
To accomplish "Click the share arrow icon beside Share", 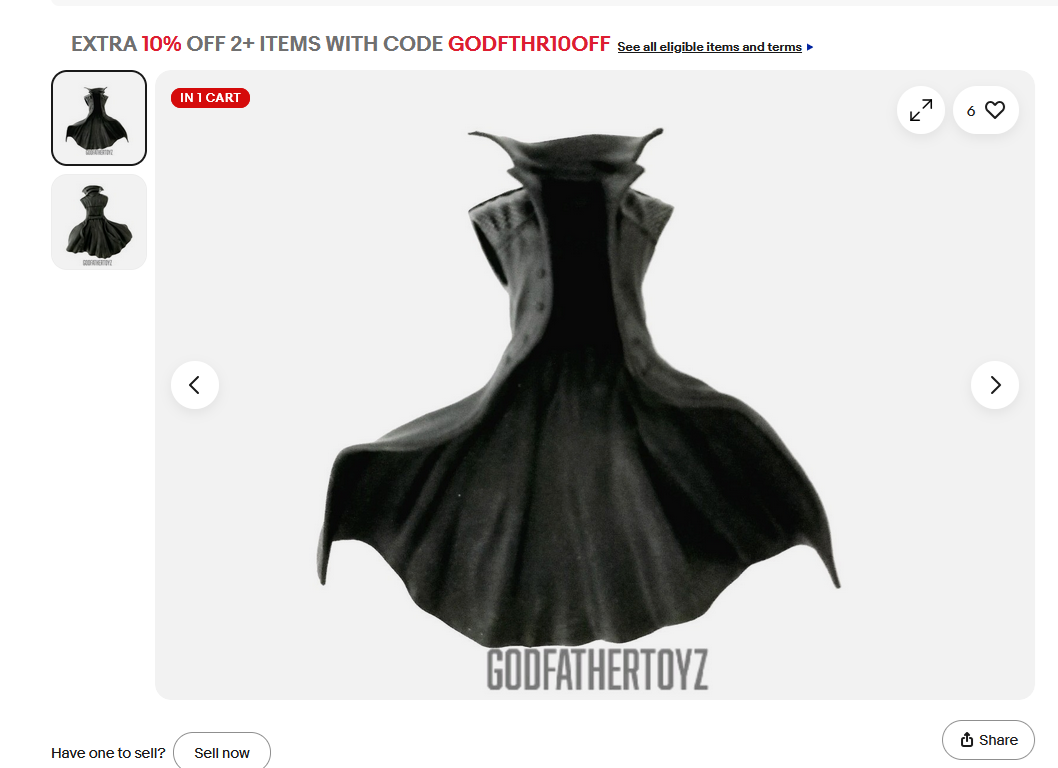I will [967, 740].
